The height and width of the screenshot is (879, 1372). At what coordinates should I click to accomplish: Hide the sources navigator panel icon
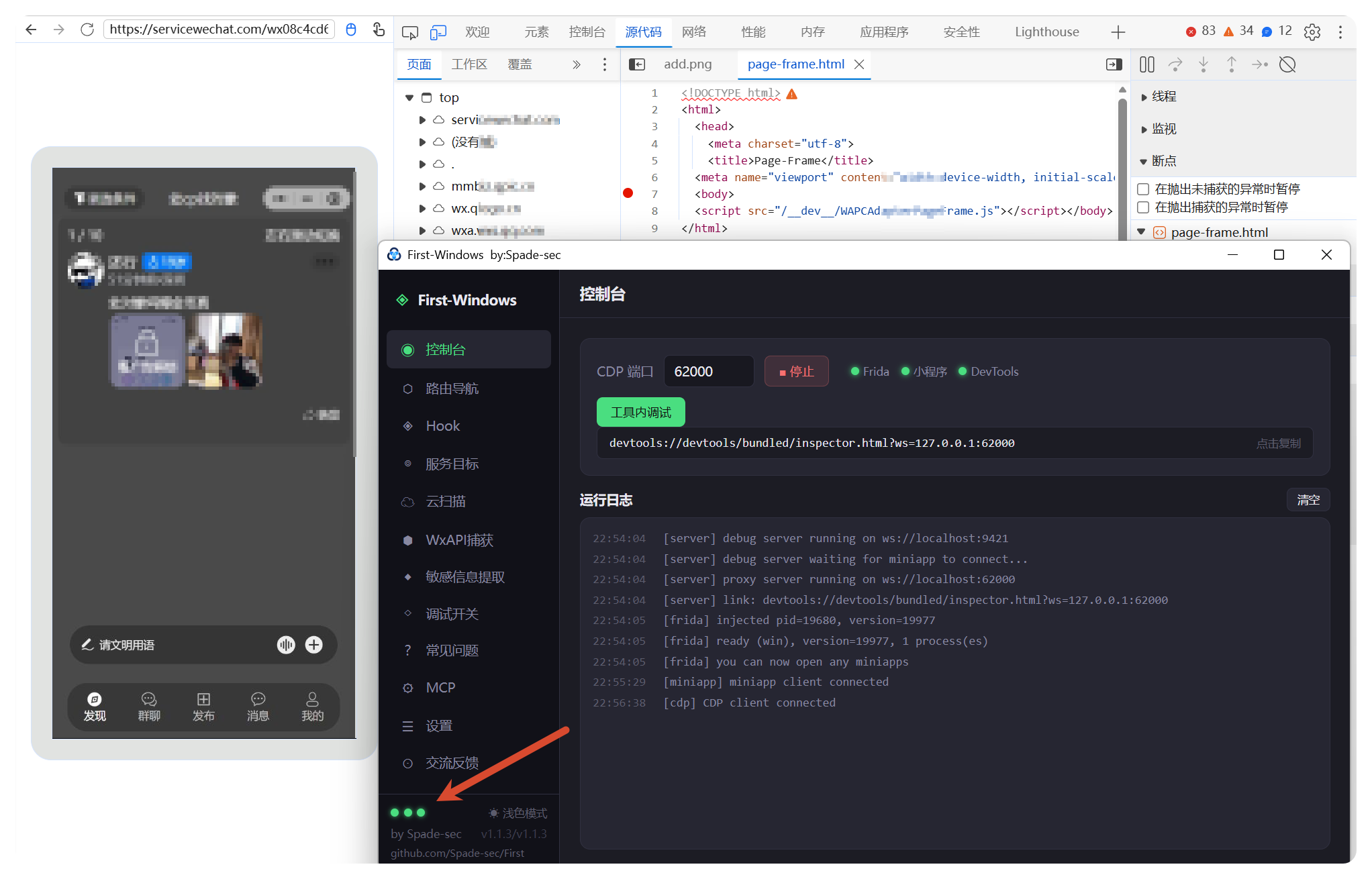pyautogui.click(x=637, y=64)
